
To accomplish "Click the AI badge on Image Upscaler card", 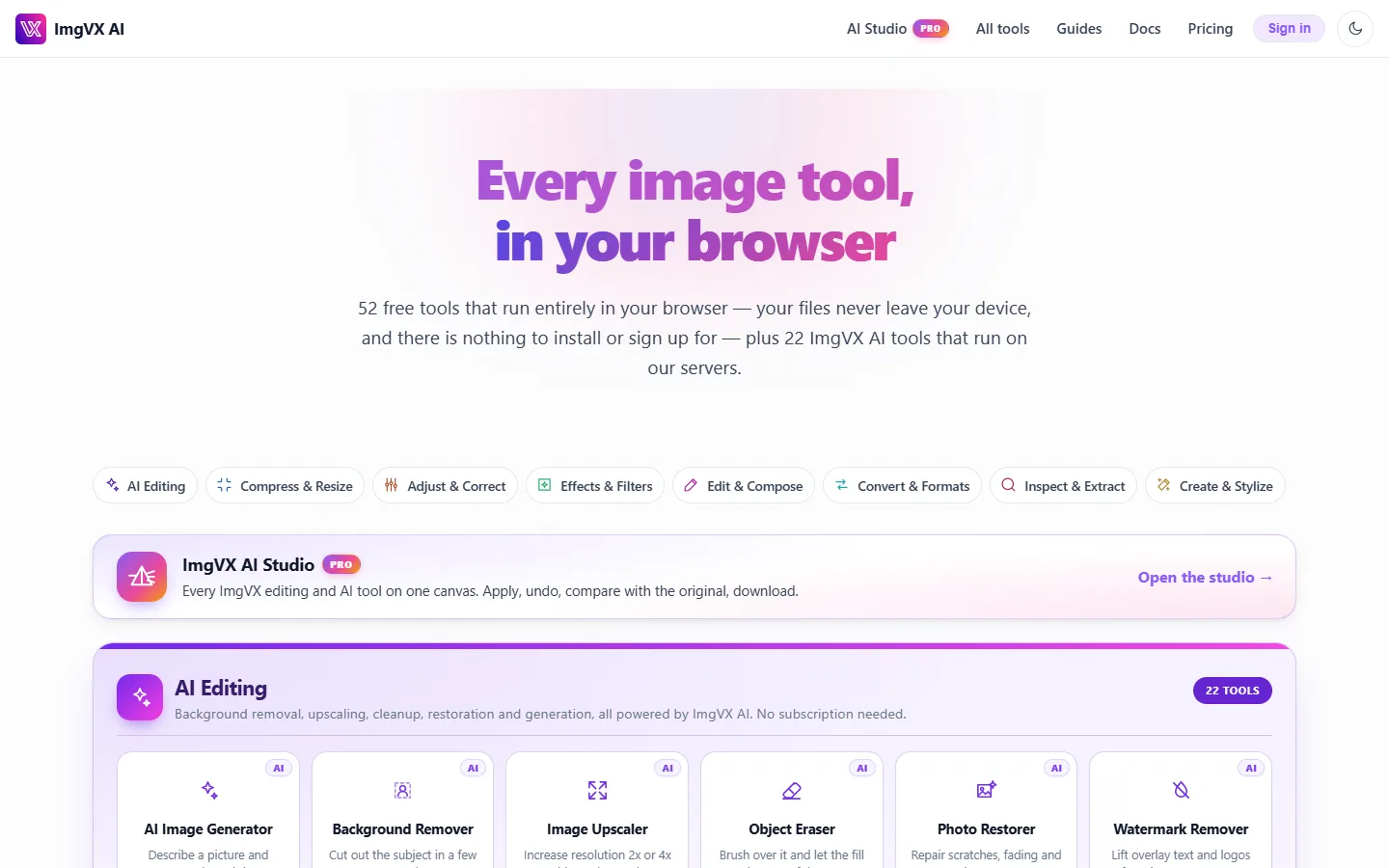I will pos(667,769).
